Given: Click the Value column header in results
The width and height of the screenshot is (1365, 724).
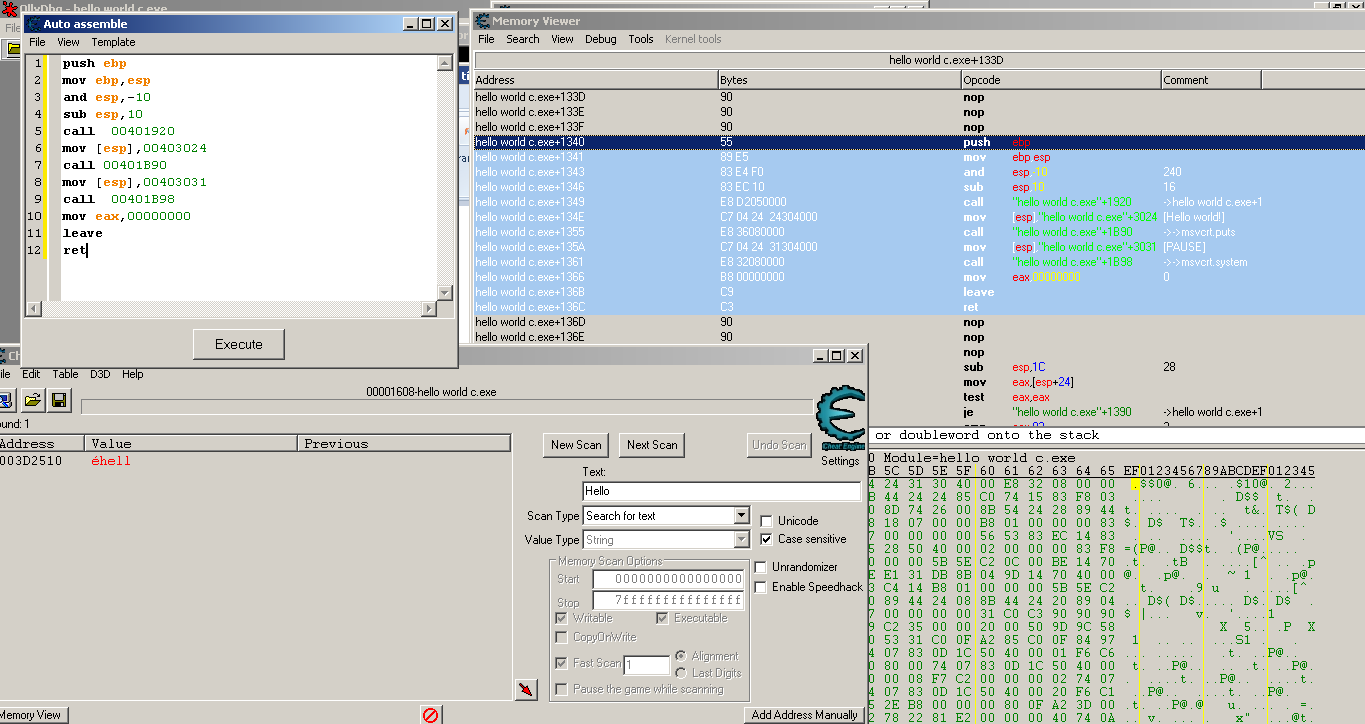Looking at the screenshot, I should point(193,444).
